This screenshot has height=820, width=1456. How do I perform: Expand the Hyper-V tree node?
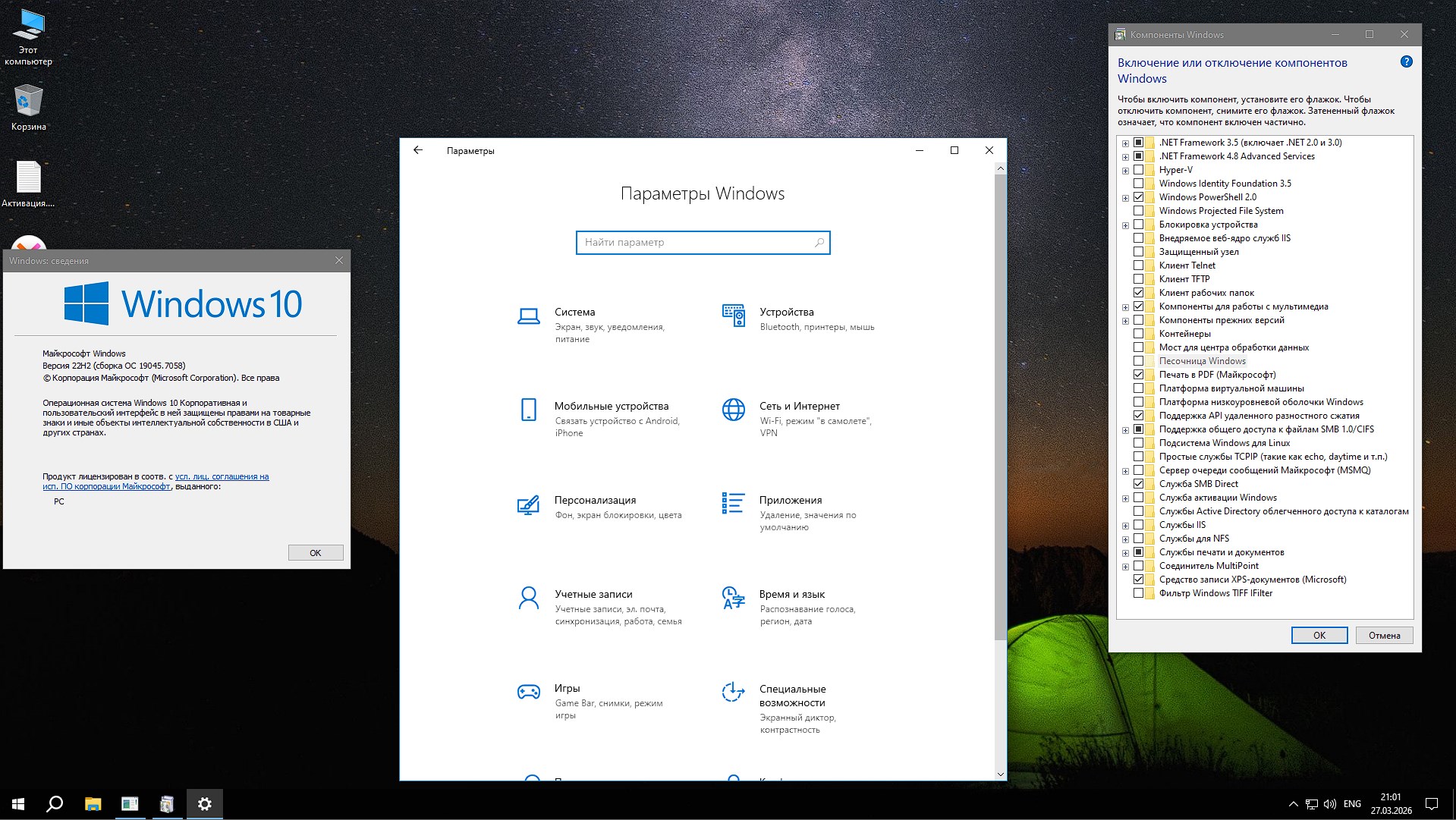click(x=1125, y=169)
